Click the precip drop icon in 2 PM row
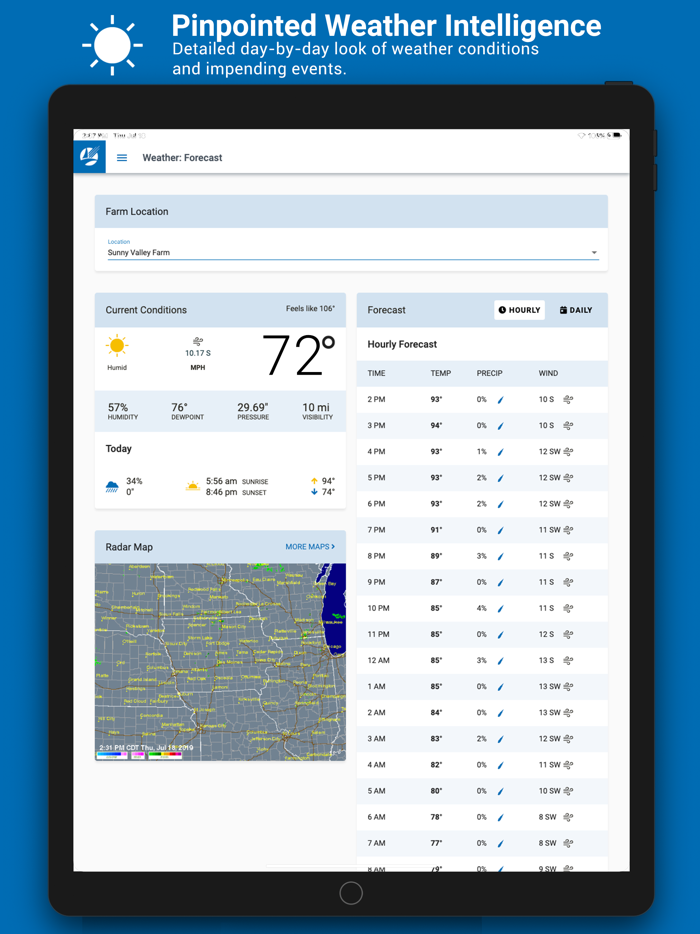Screen dimensions: 700x934 [x=500, y=400]
